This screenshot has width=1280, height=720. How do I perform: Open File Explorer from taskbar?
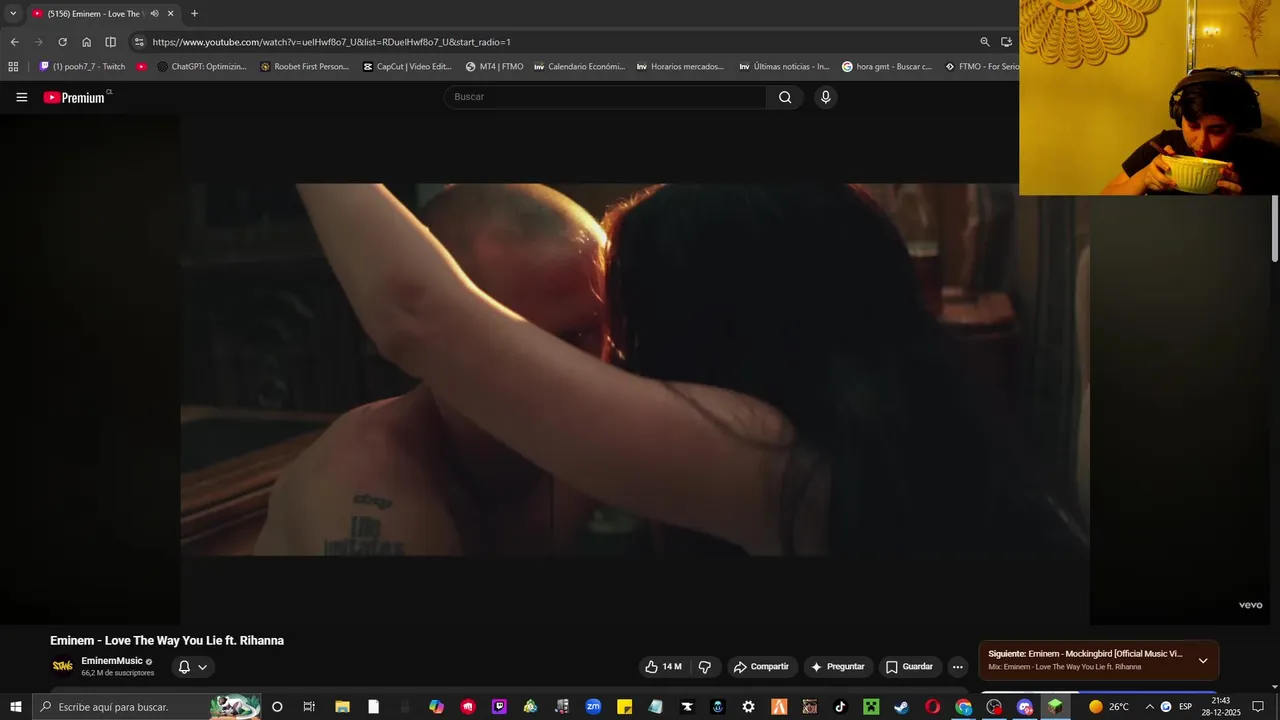click(342, 707)
